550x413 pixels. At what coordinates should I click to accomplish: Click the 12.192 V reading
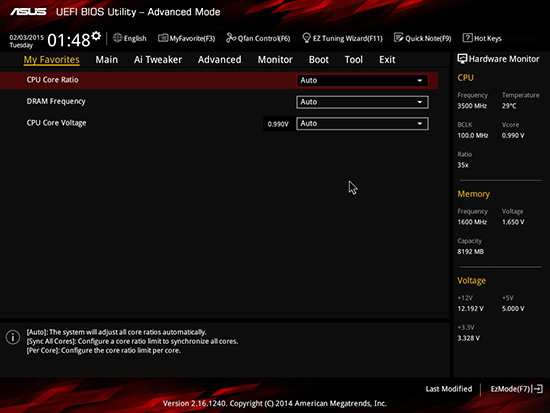pyautogui.click(x=470, y=309)
